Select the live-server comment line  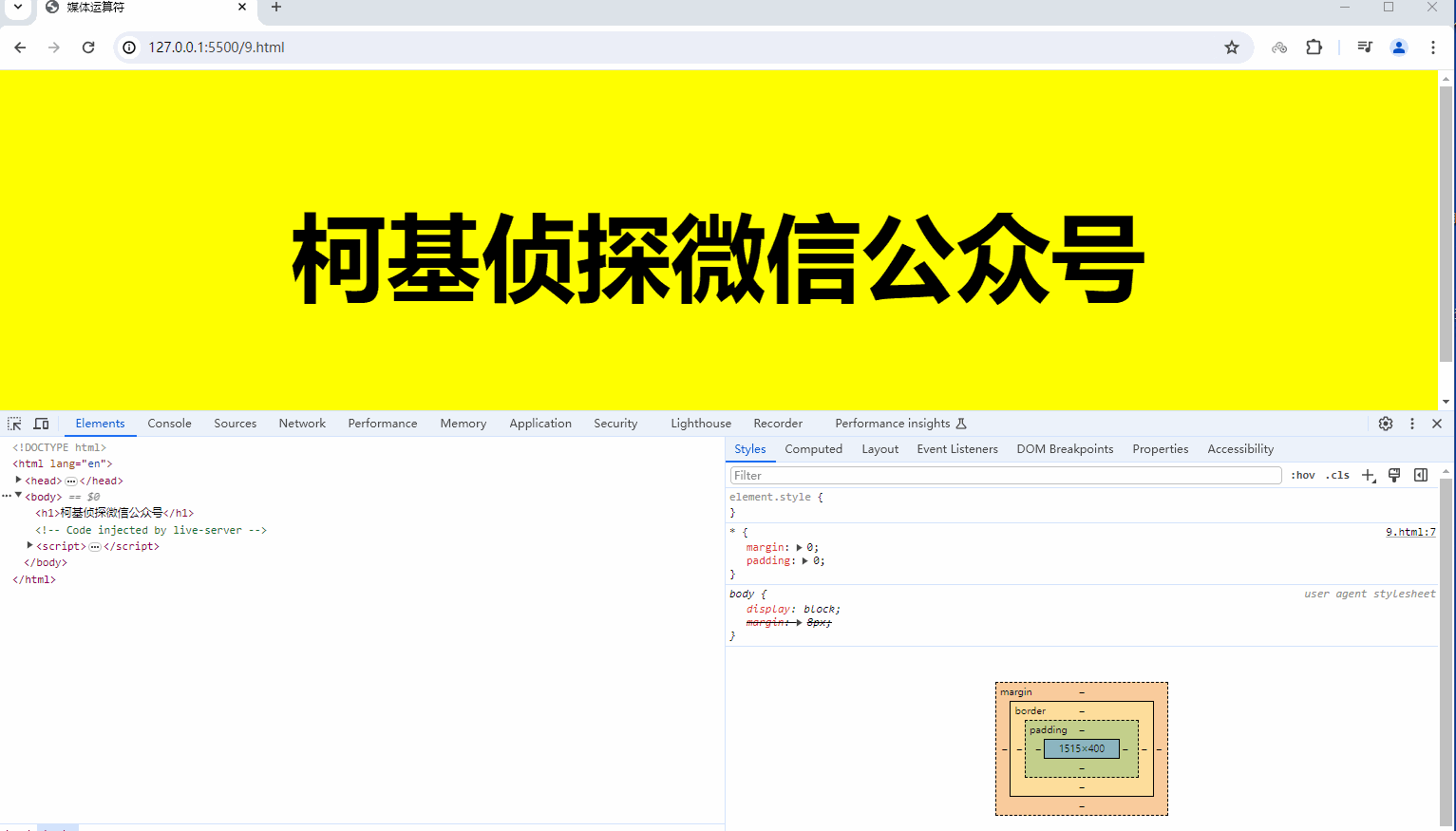click(x=151, y=530)
